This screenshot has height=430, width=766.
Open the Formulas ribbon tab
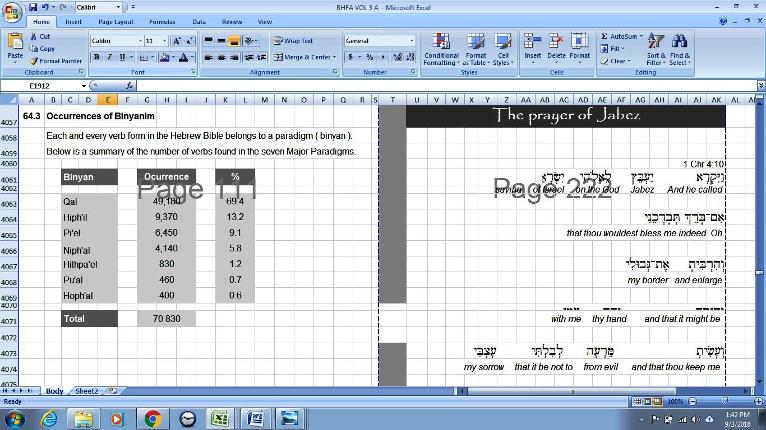pyautogui.click(x=162, y=21)
